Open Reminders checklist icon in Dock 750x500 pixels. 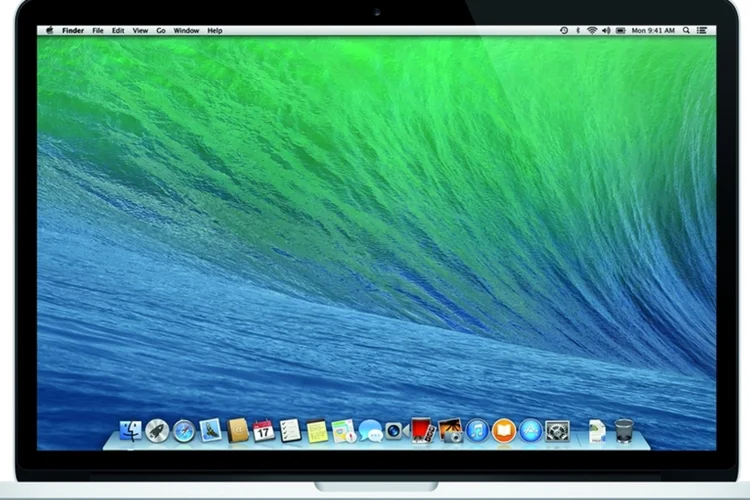[x=290, y=431]
